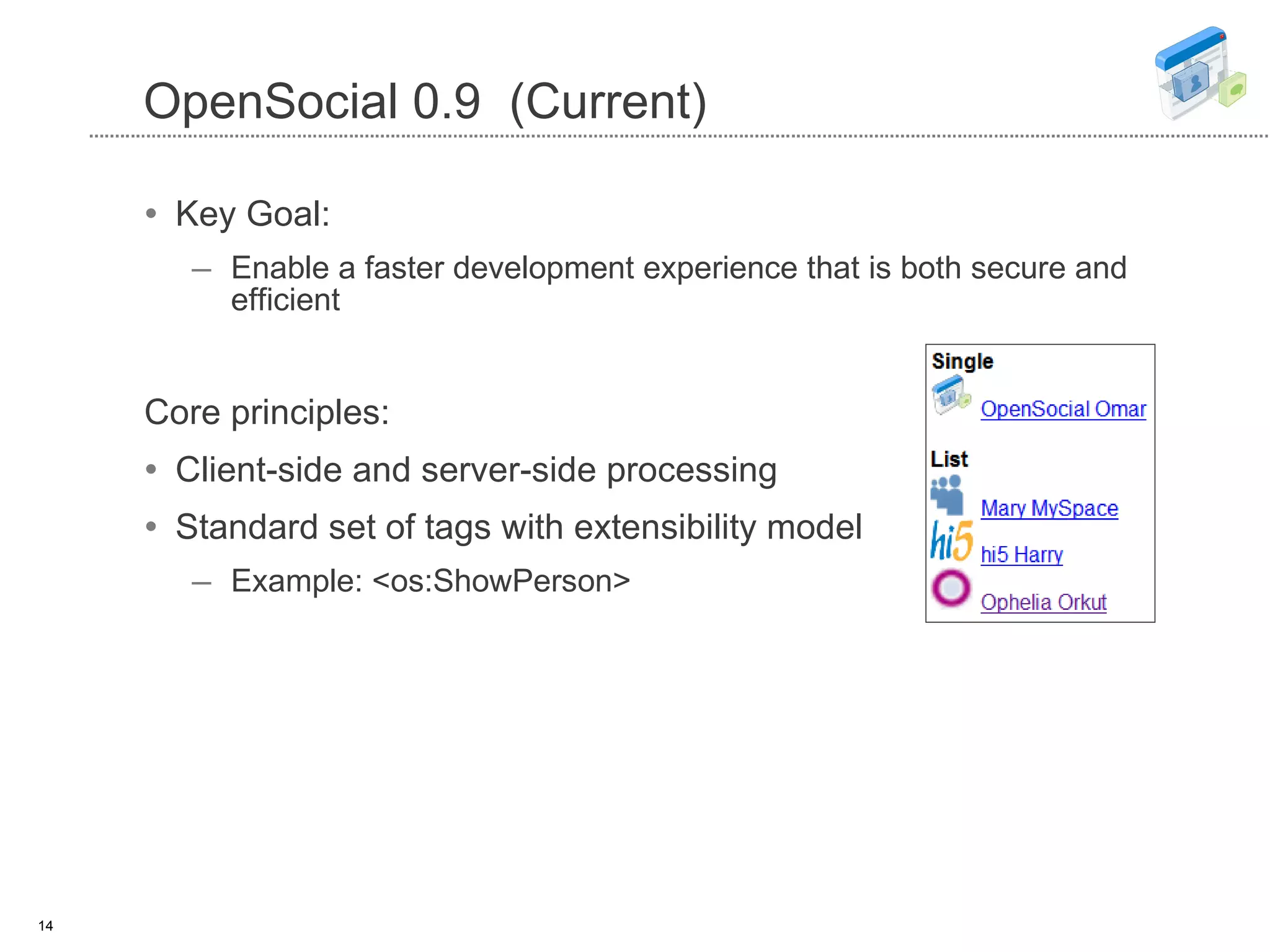Click the "Example: <os:ShowPerson>" line

pyautogui.click(x=430, y=581)
